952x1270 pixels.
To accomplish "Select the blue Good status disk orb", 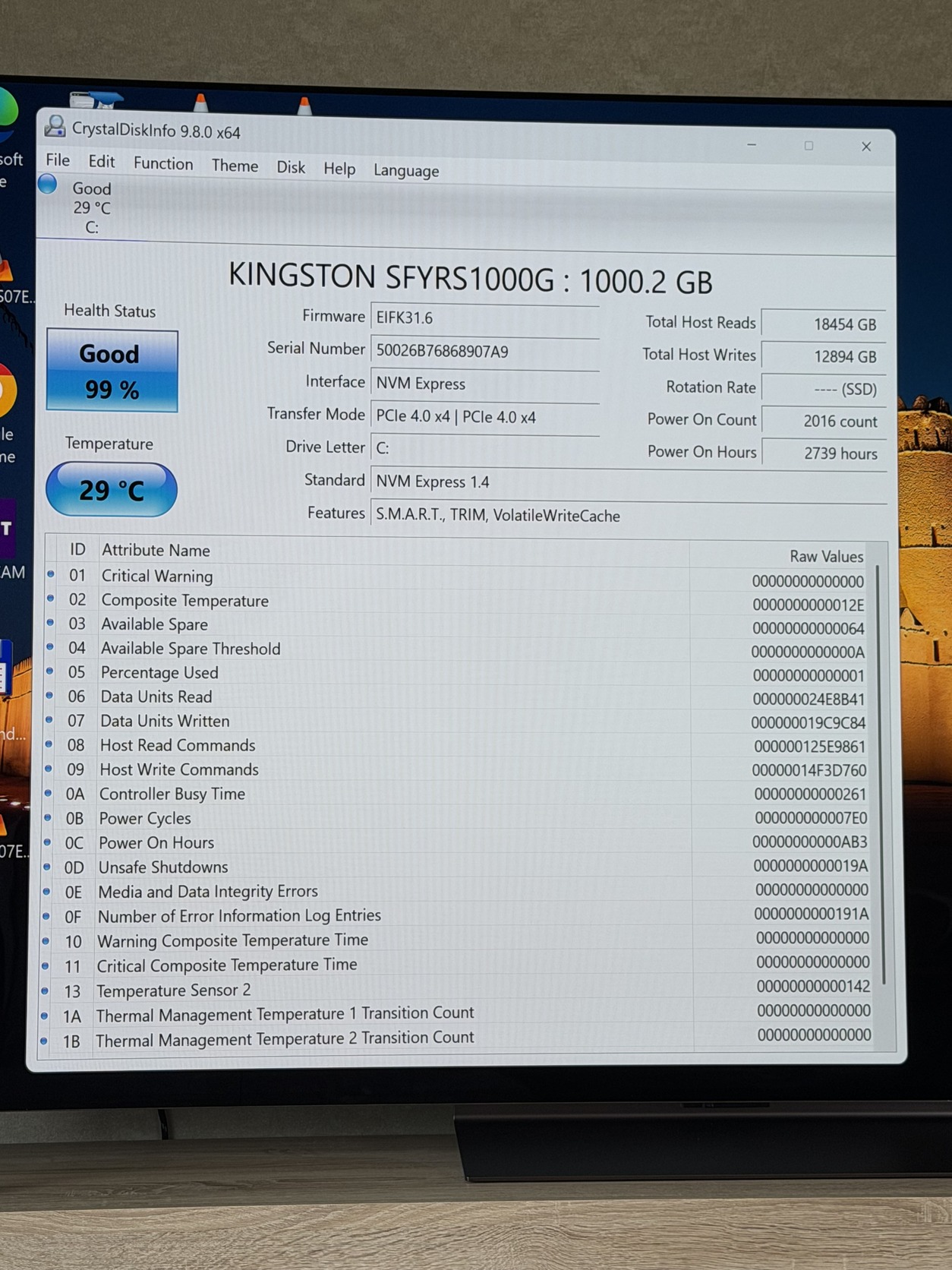I will pos(48,185).
